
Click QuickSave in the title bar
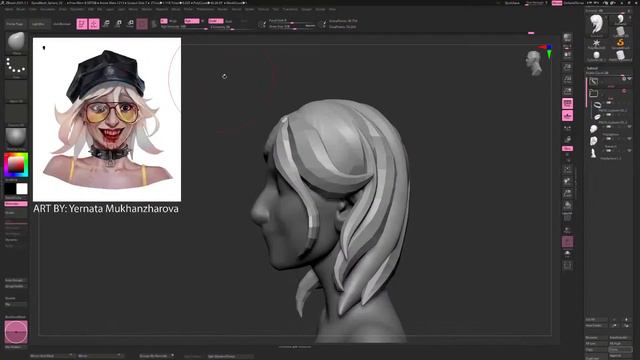[x=513, y=3]
